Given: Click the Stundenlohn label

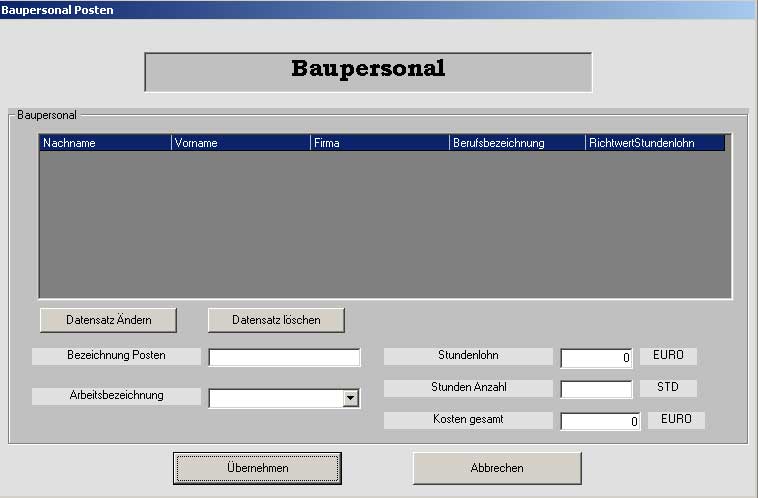Looking at the screenshot, I should (x=468, y=355).
